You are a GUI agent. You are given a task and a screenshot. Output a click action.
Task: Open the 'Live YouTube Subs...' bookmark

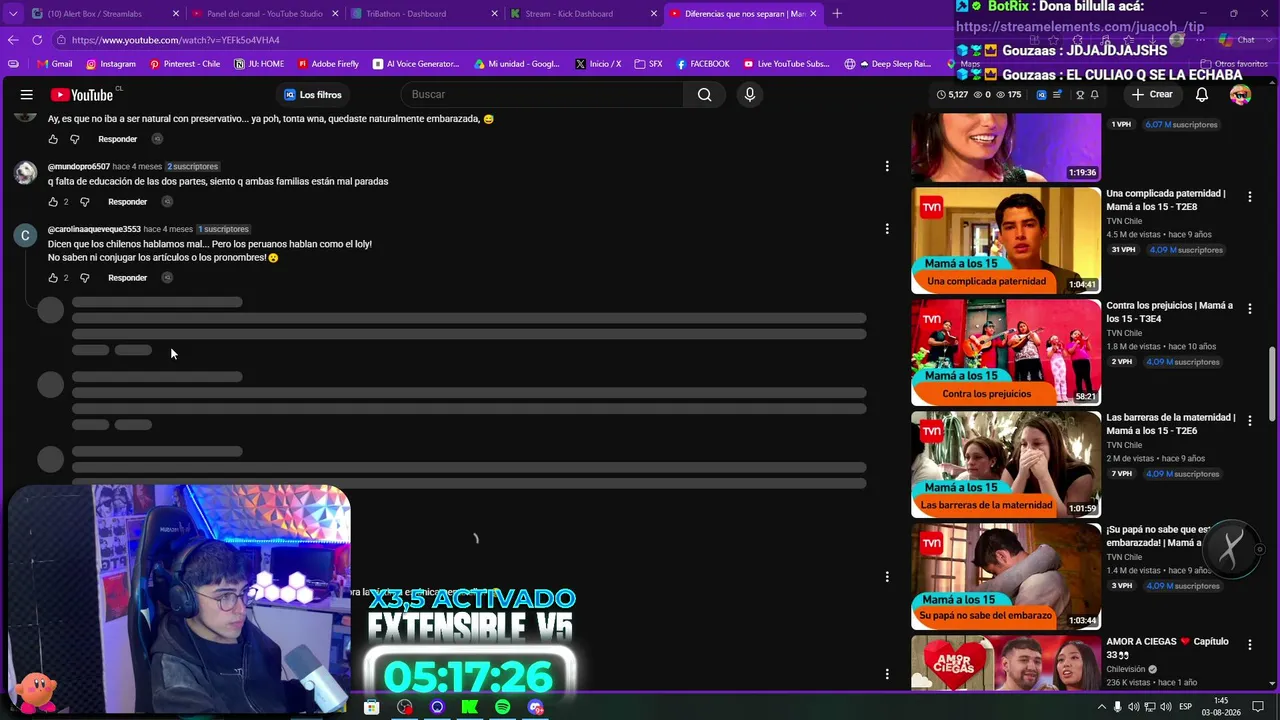tap(785, 64)
